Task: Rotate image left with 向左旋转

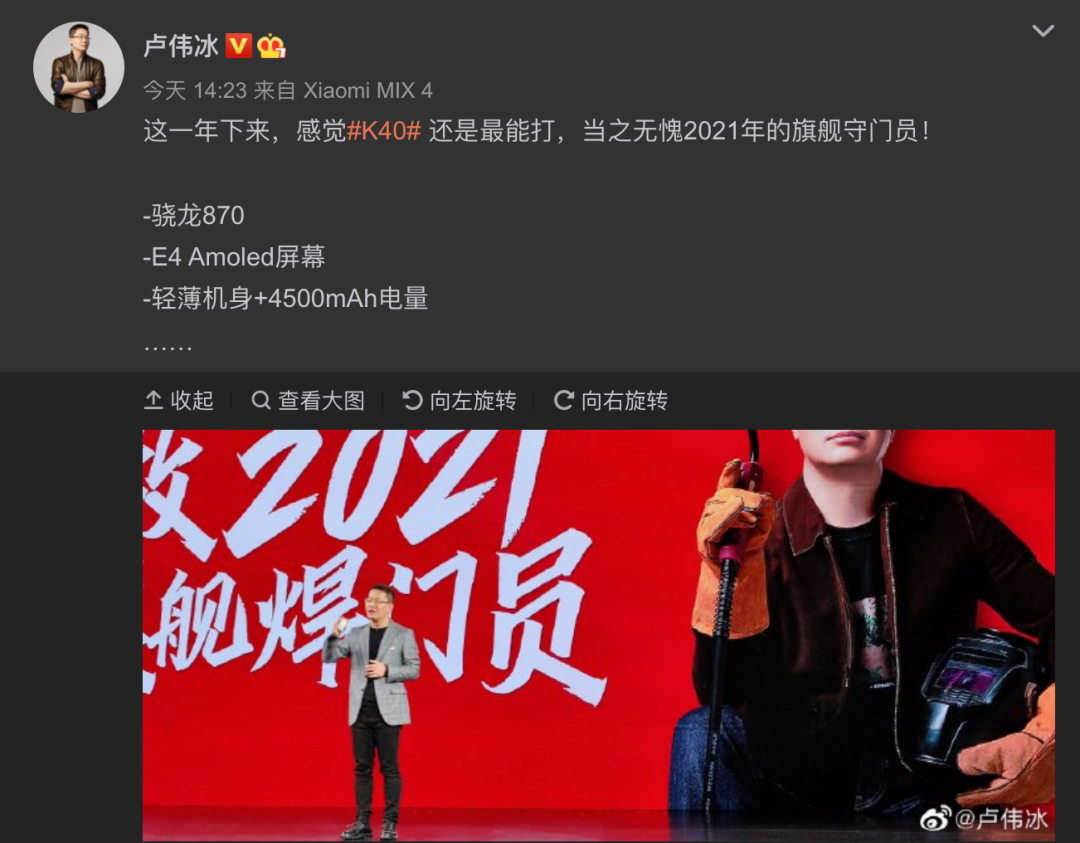Action: click(x=459, y=400)
